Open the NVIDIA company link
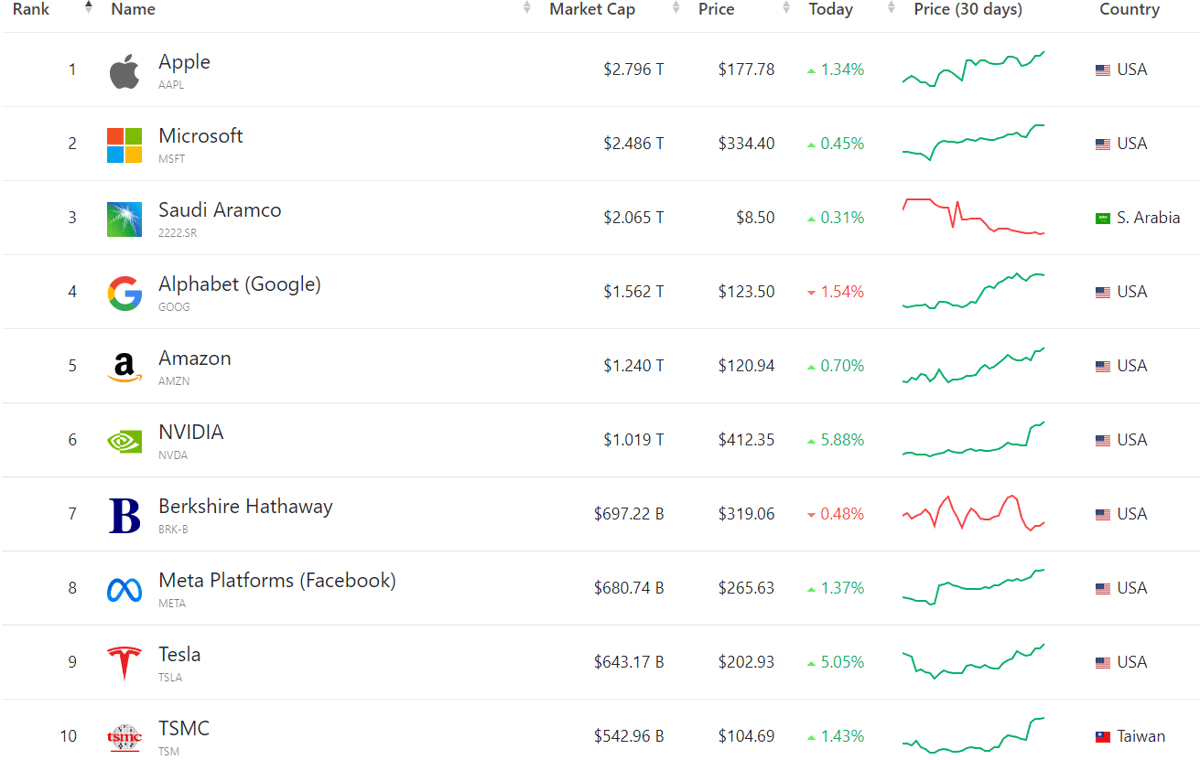This screenshot has width=1200, height=760. (191, 432)
